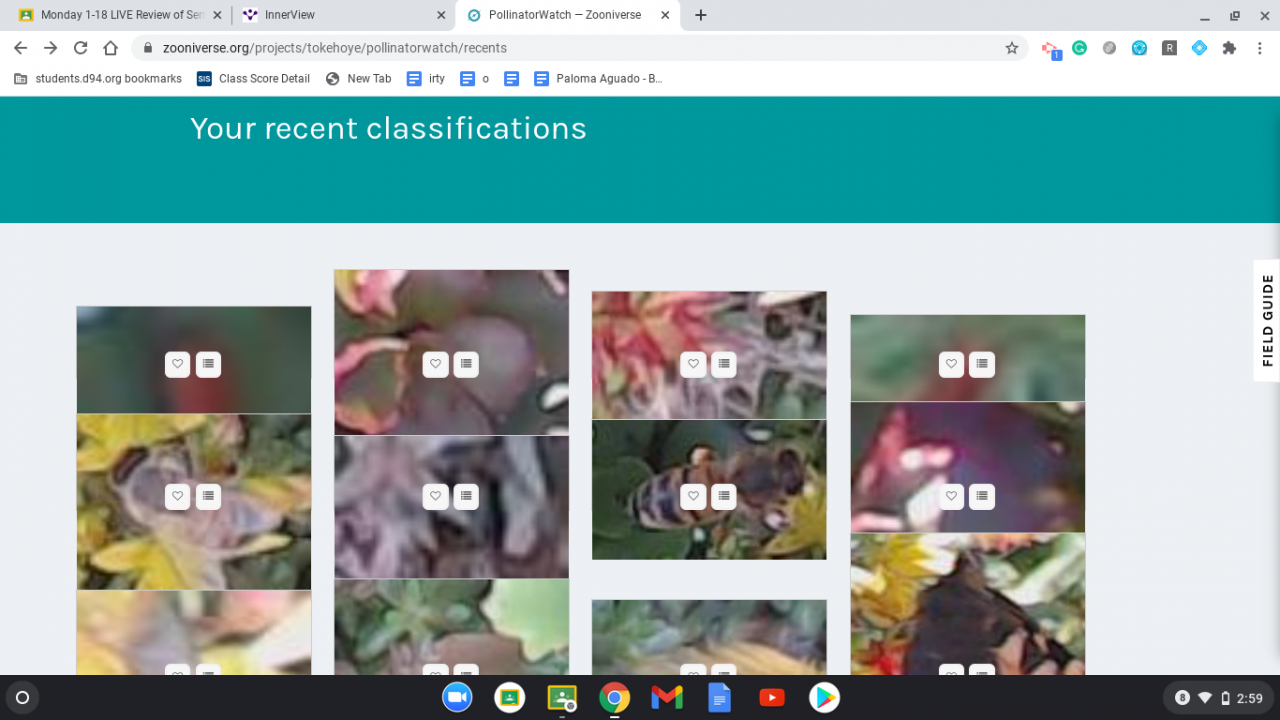Open the 'o' document bookmark

474,78
